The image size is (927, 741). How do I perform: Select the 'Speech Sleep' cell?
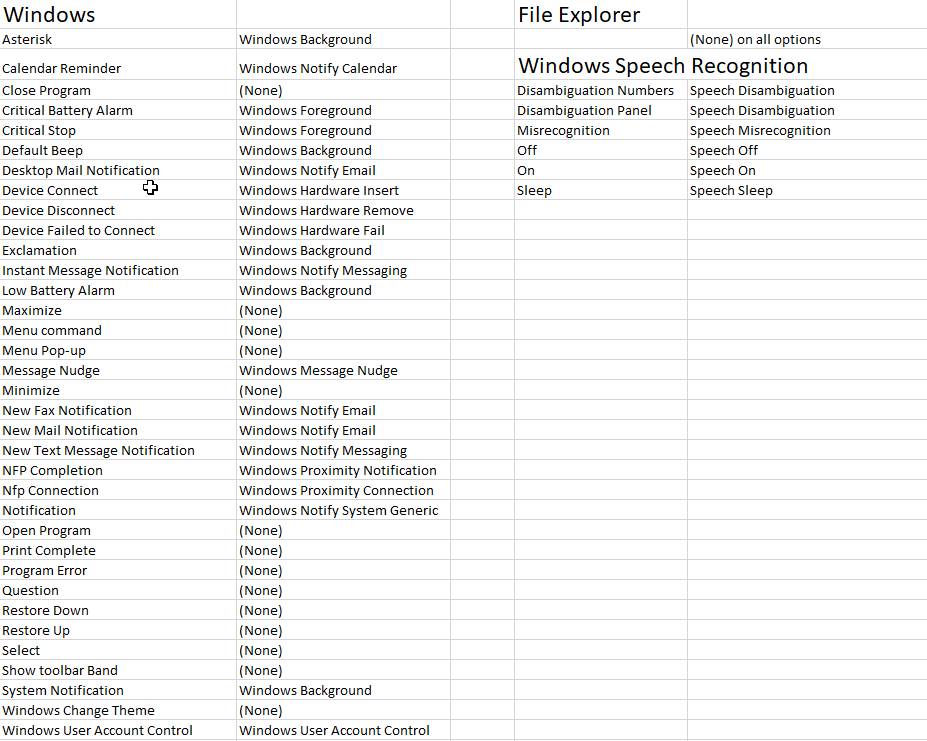(807, 190)
